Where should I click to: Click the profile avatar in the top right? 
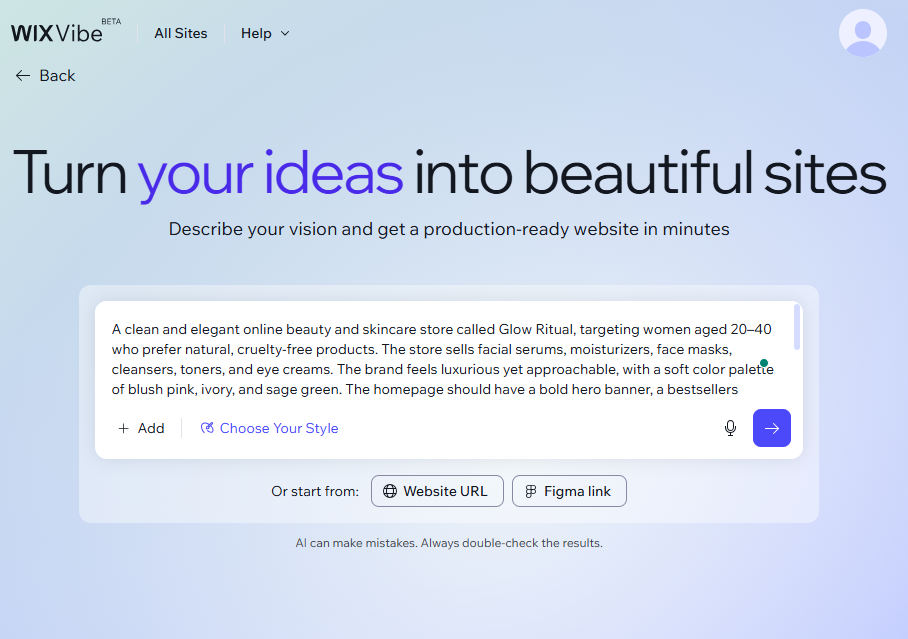point(862,33)
